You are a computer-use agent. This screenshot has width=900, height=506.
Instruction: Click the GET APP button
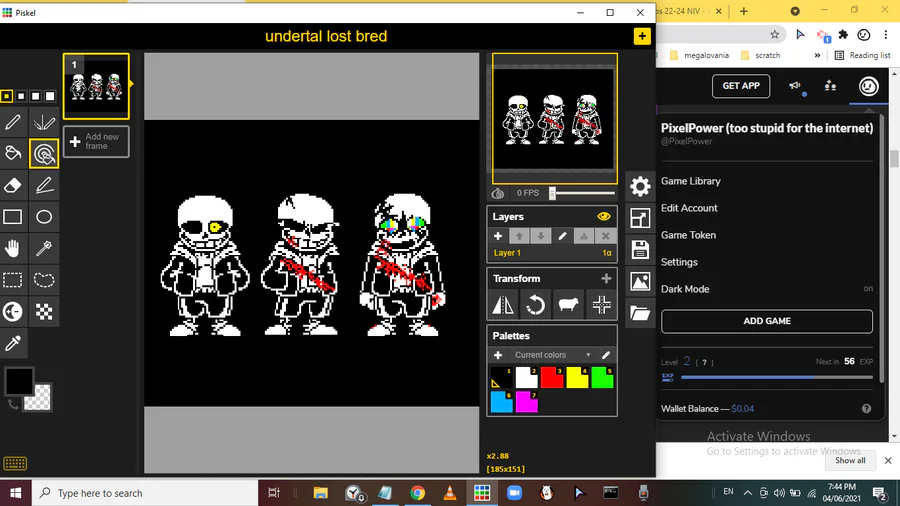point(741,86)
